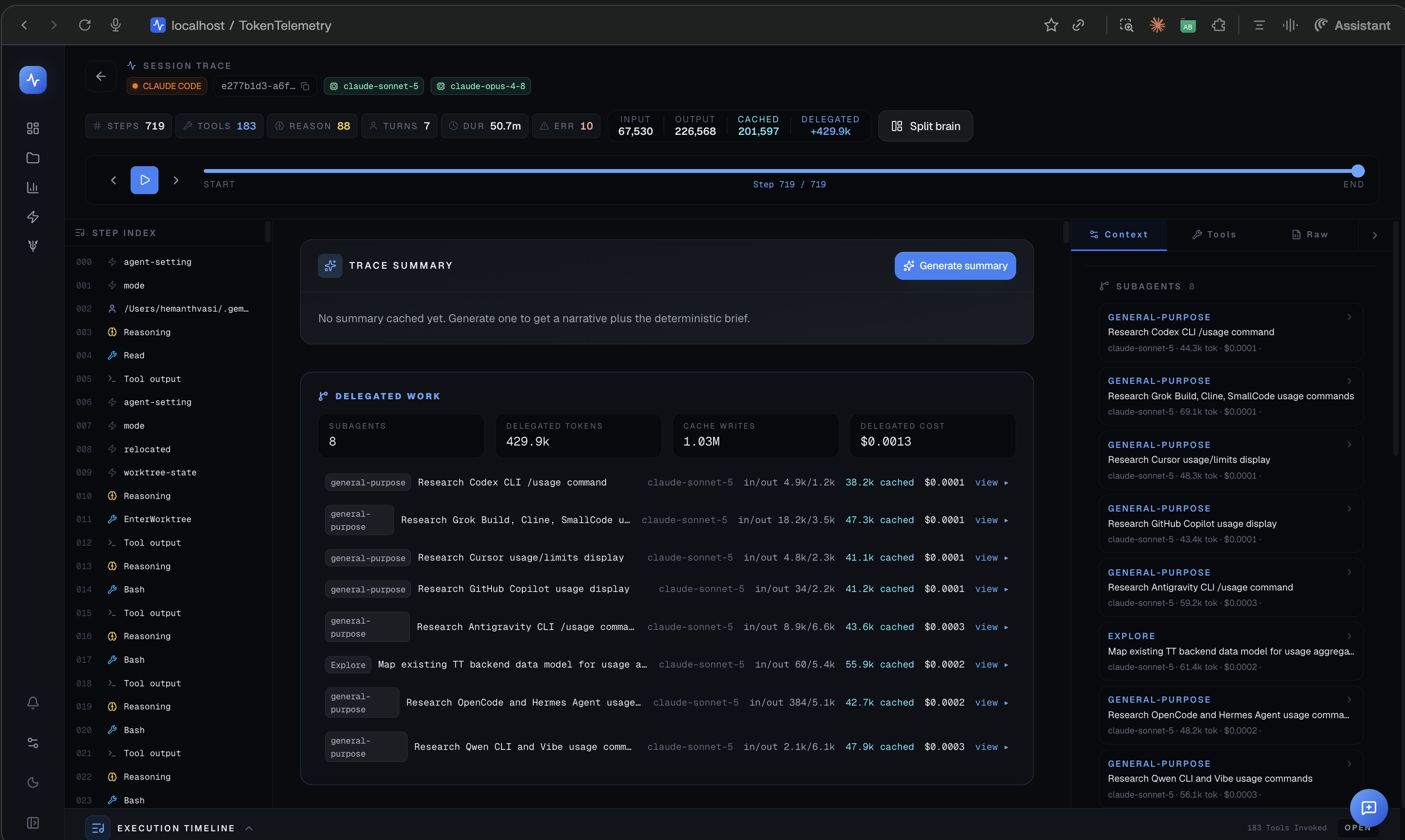This screenshot has height=840, width=1405.
Task: Open the dashboard grid icon in sidebar
Action: tap(33, 129)
